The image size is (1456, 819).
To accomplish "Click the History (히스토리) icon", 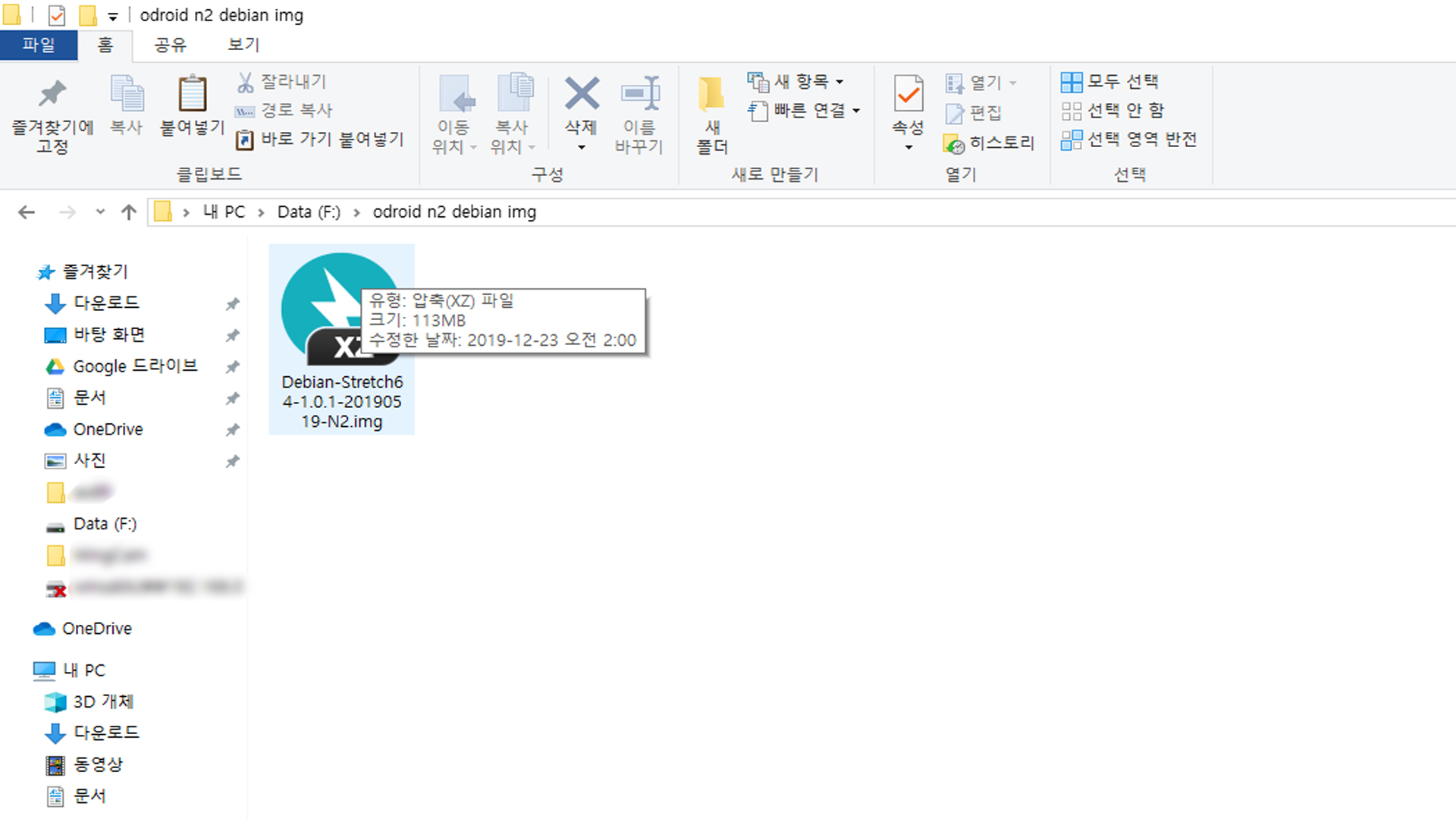I will (954, 143).
